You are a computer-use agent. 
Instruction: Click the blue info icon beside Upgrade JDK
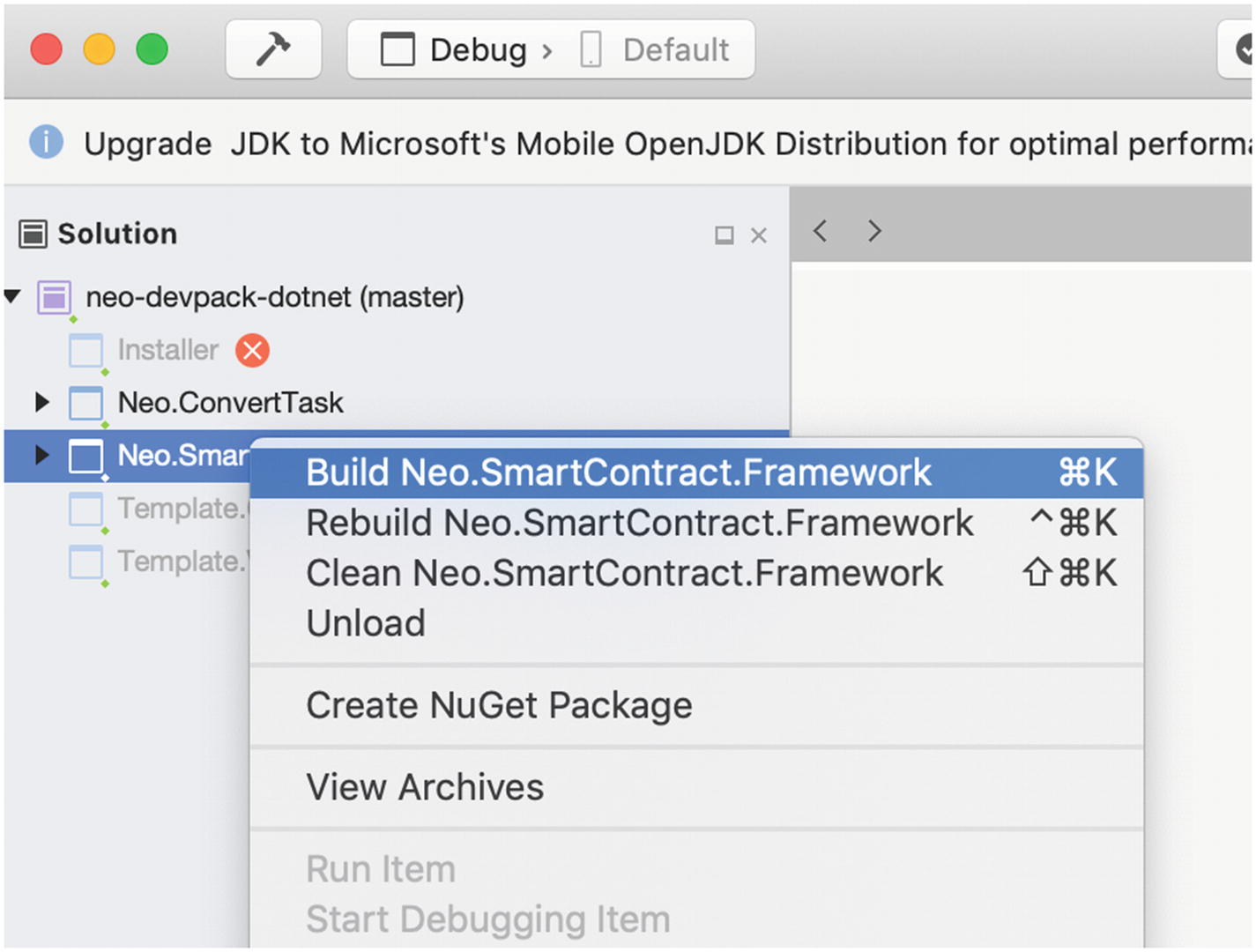point(46,142)
